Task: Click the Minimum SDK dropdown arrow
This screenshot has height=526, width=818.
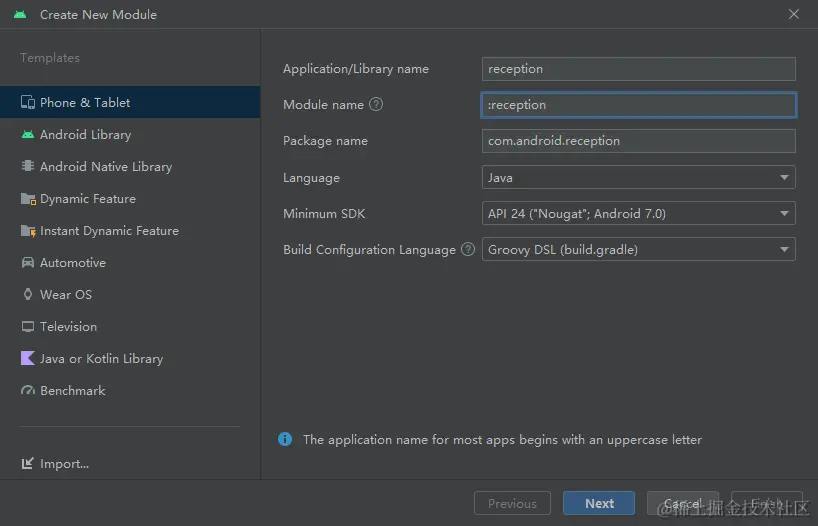Action: 784,213
